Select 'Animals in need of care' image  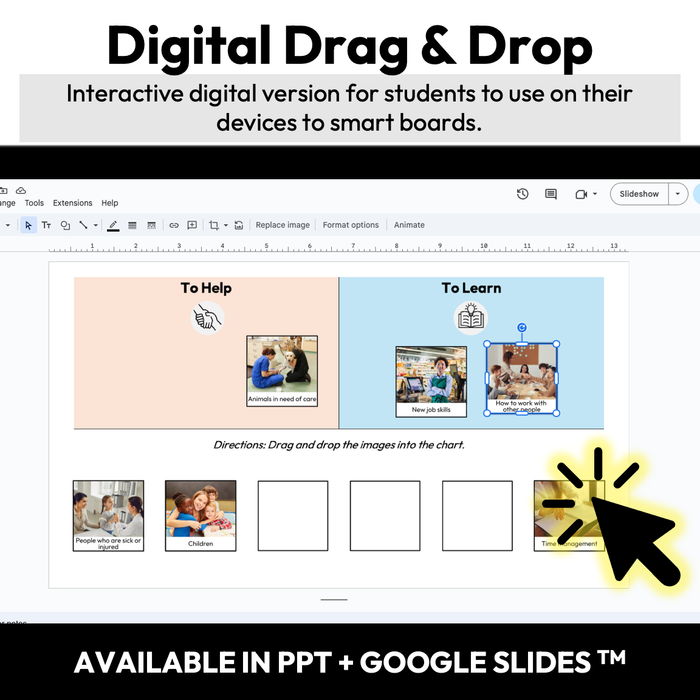(x=282, y=371)
